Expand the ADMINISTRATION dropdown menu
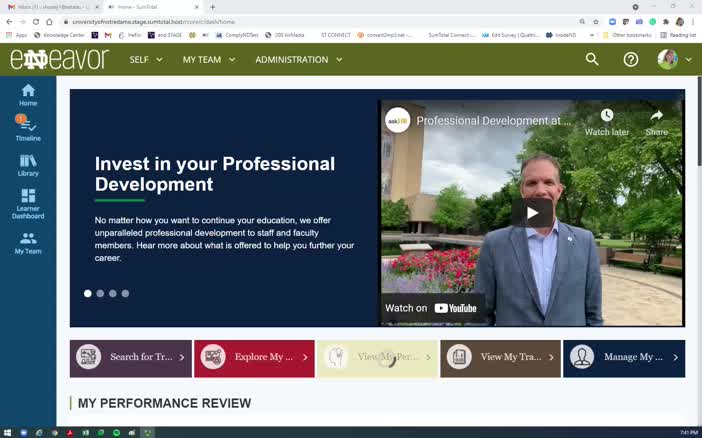The width and height of the screenshot is (702, 438). point(298,59)
